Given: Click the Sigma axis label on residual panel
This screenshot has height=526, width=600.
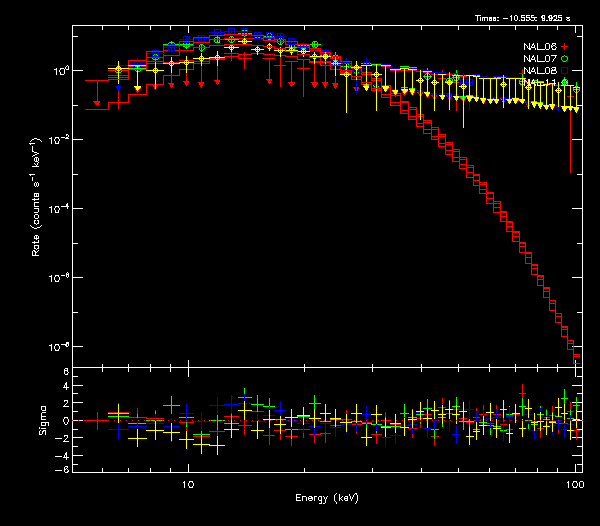Looking at the screenshot, I should click(42, 420).
